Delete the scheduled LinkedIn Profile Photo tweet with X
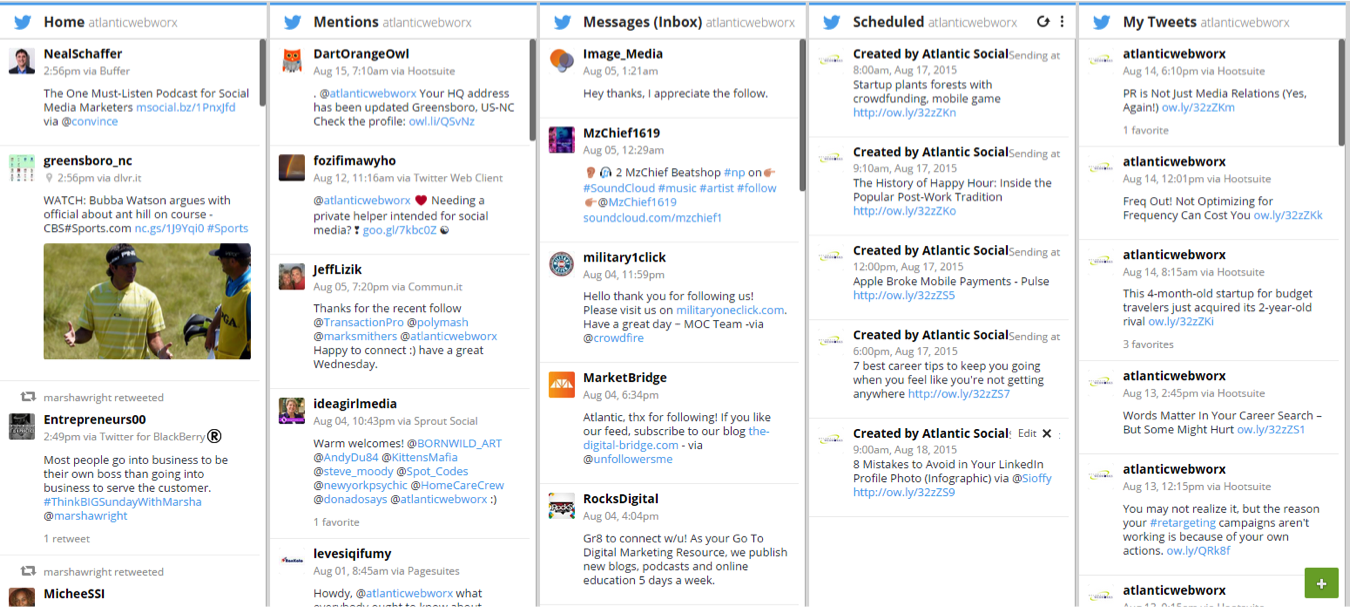This screenshot has width=1350, height=607. pyautogui.click(x=1047, y=434)
